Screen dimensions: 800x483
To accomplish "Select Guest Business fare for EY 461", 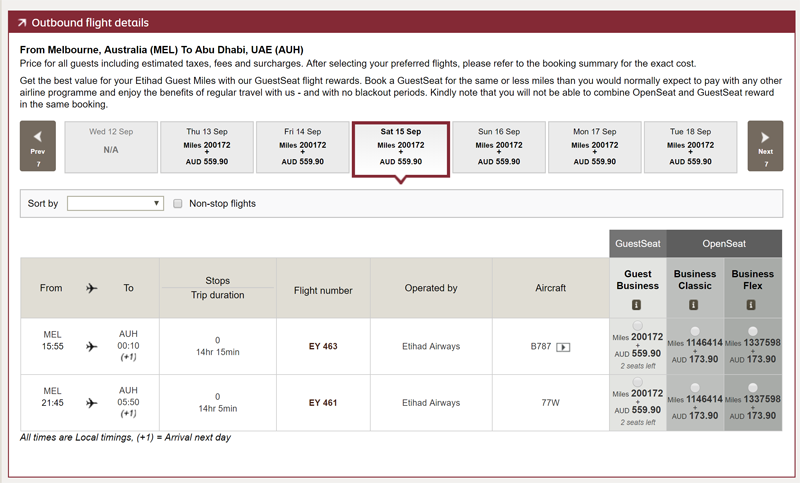I will tap(637, 382).
